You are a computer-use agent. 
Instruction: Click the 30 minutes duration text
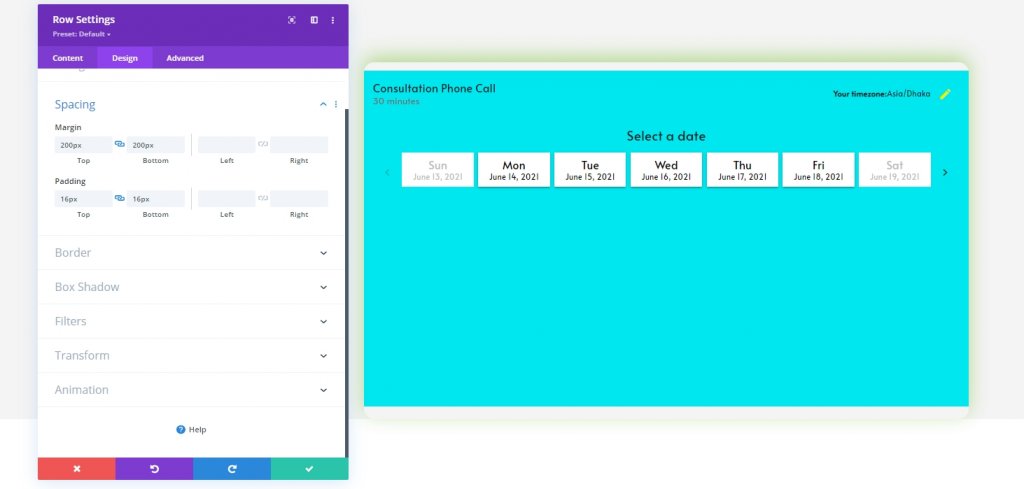tap(396, 101)
